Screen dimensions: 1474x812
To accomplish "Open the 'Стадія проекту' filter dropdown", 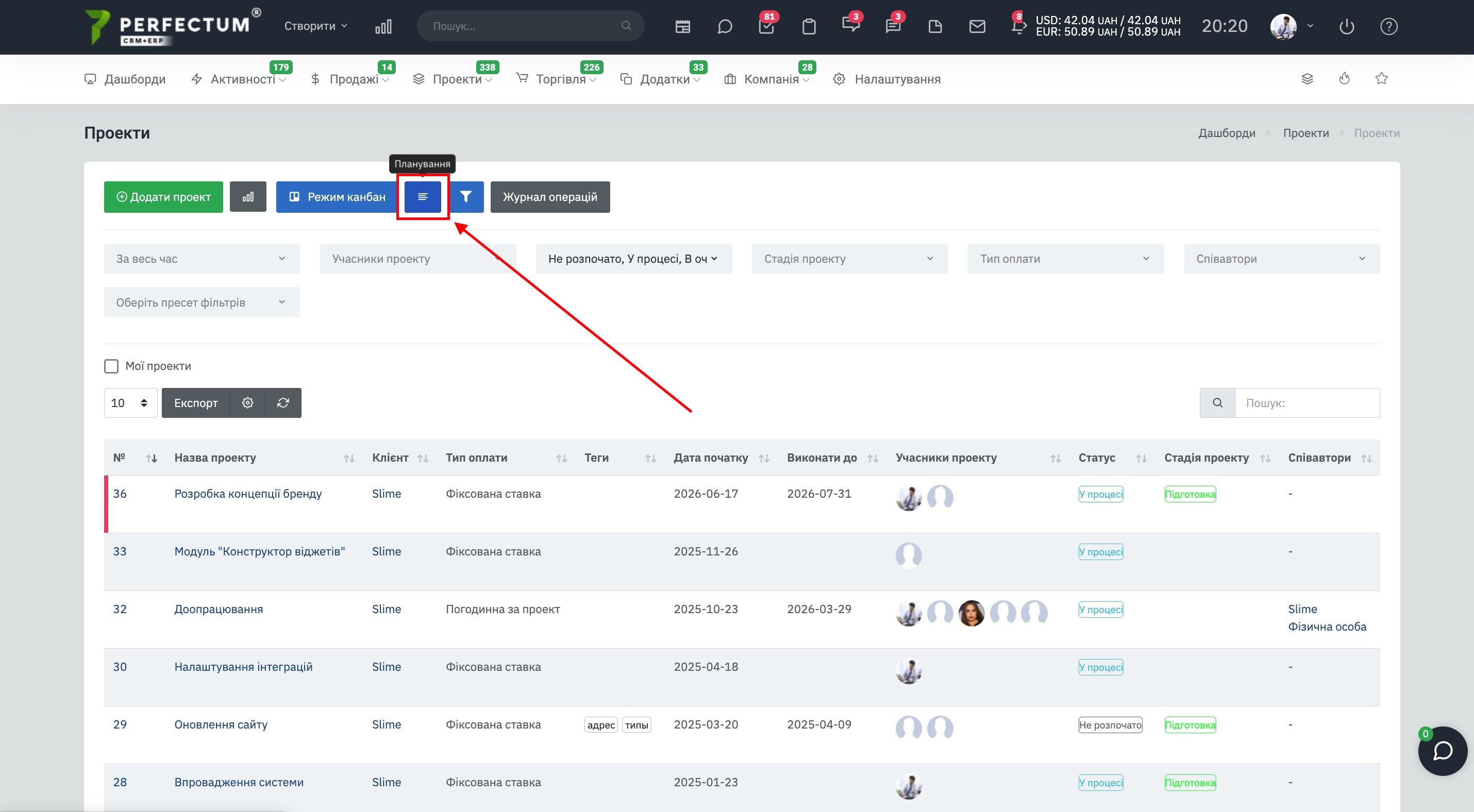I will coord(850,259).
